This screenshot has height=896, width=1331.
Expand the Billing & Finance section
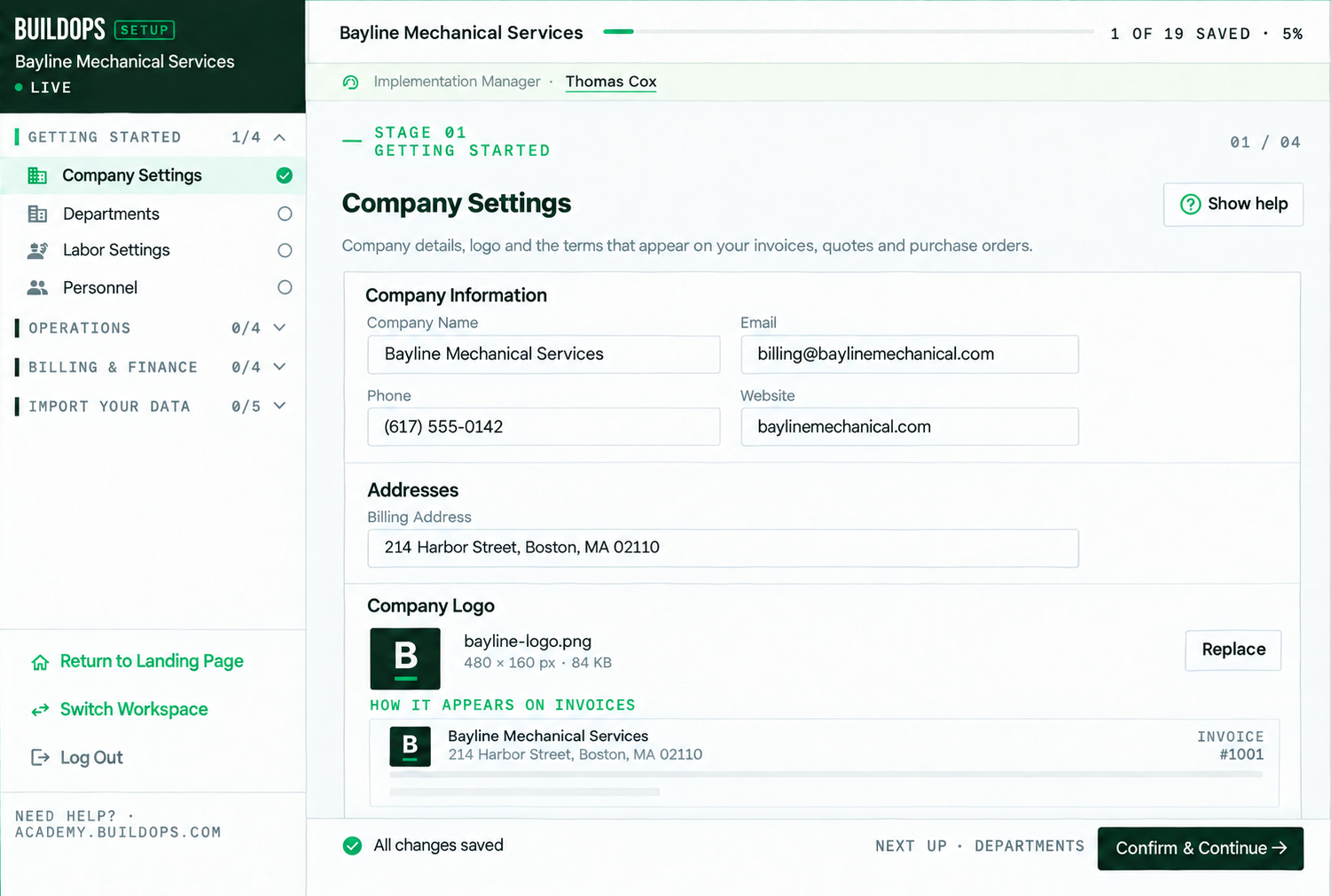tap(279, 367)
